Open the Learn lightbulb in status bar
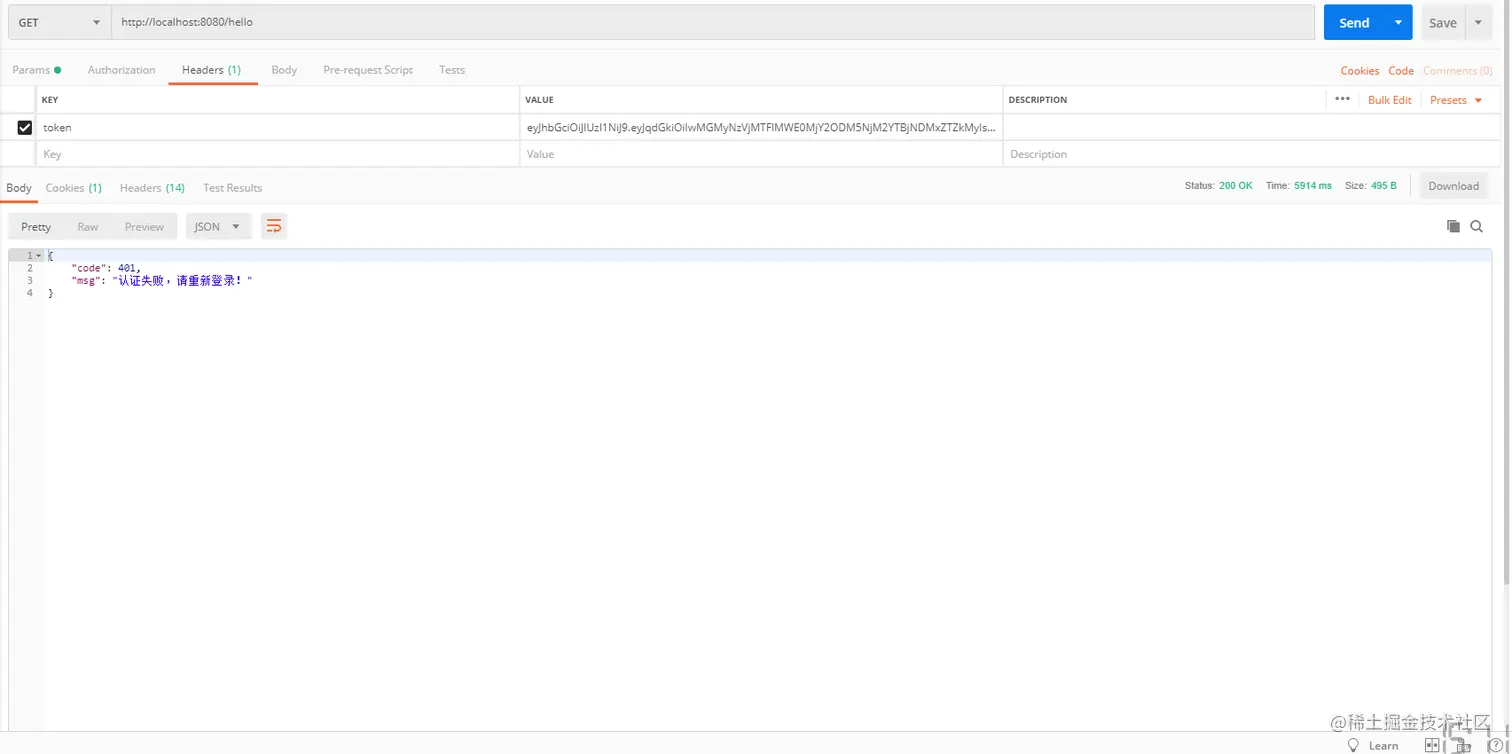The image size is (1512, 754). 1353,745
